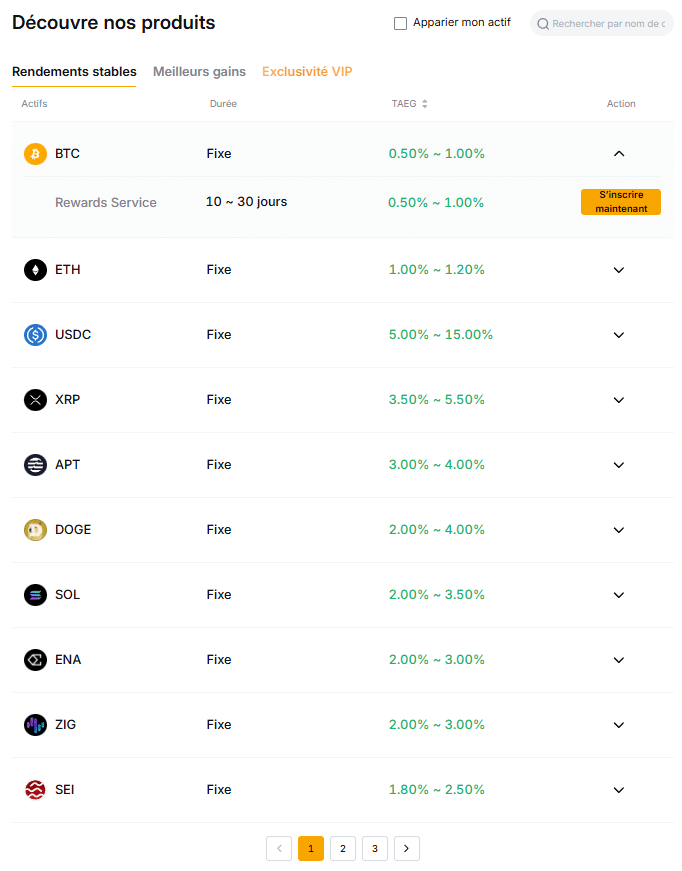Click the ETH coin icon
Image resolution: width=682 pixels, height=871 pixels.
coord(35,270)
